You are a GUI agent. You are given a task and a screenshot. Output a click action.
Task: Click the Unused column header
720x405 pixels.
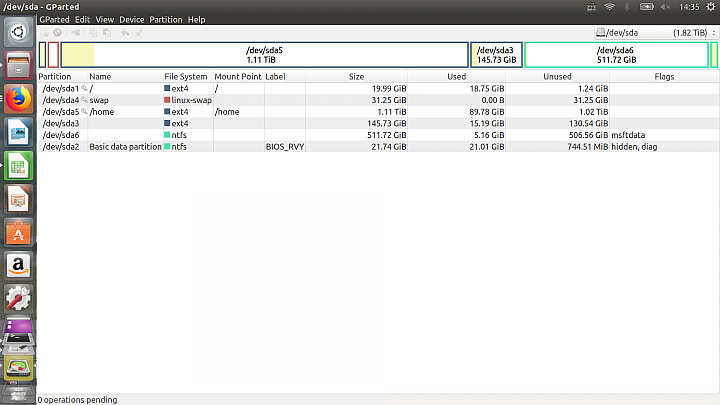[x=557, y=77]
